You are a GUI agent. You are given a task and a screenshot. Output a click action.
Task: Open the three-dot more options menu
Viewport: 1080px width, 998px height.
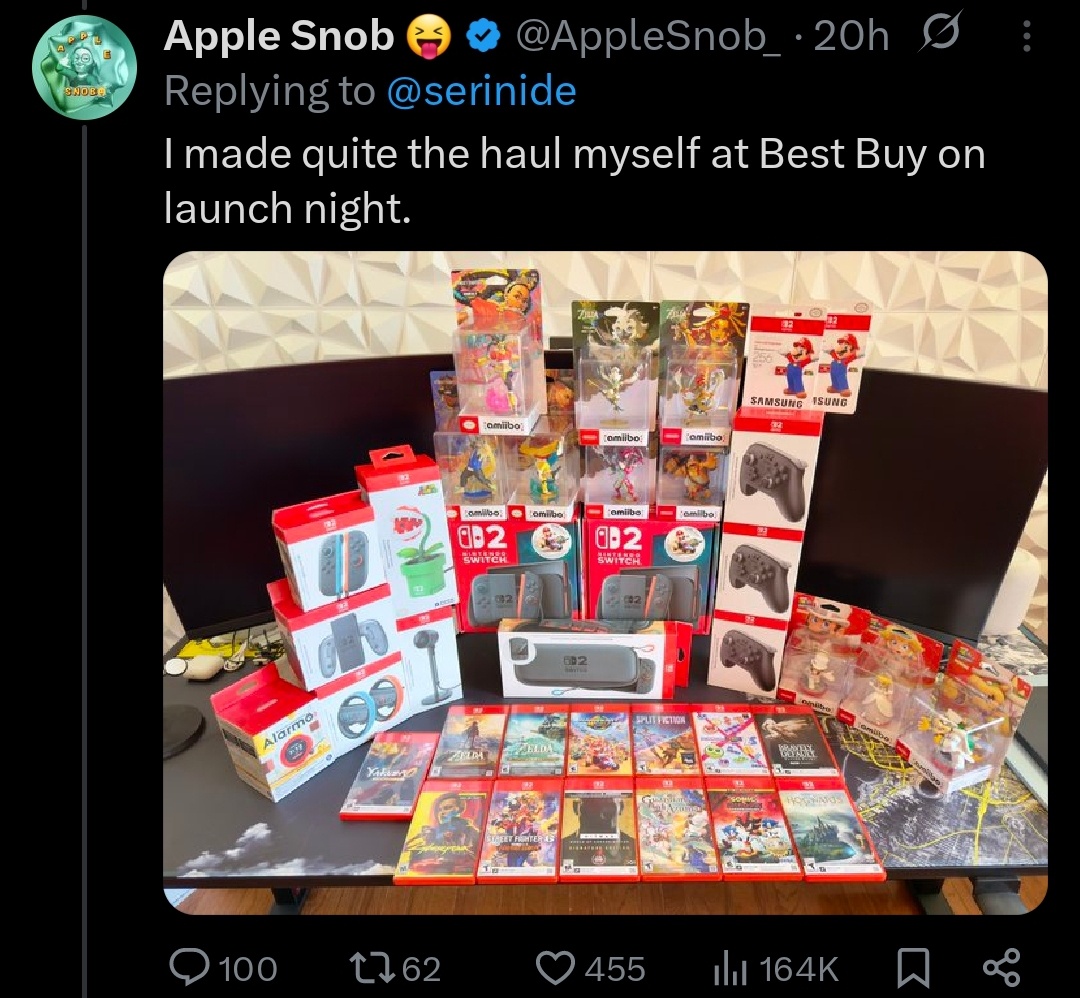point(1026,36)
